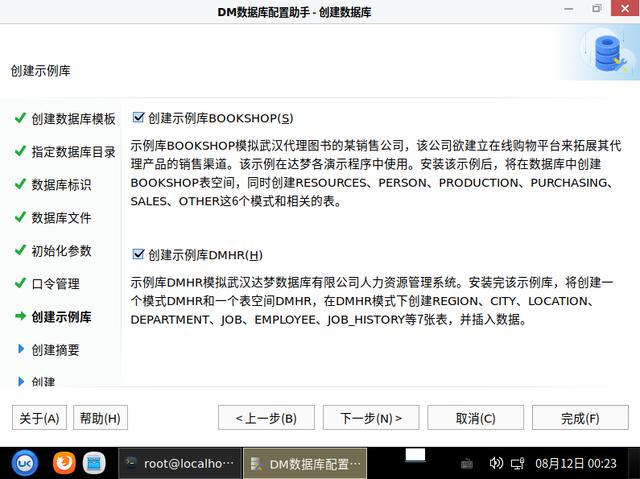
Task: Click the keyboard input tray icon
Action: coord(467,463)
